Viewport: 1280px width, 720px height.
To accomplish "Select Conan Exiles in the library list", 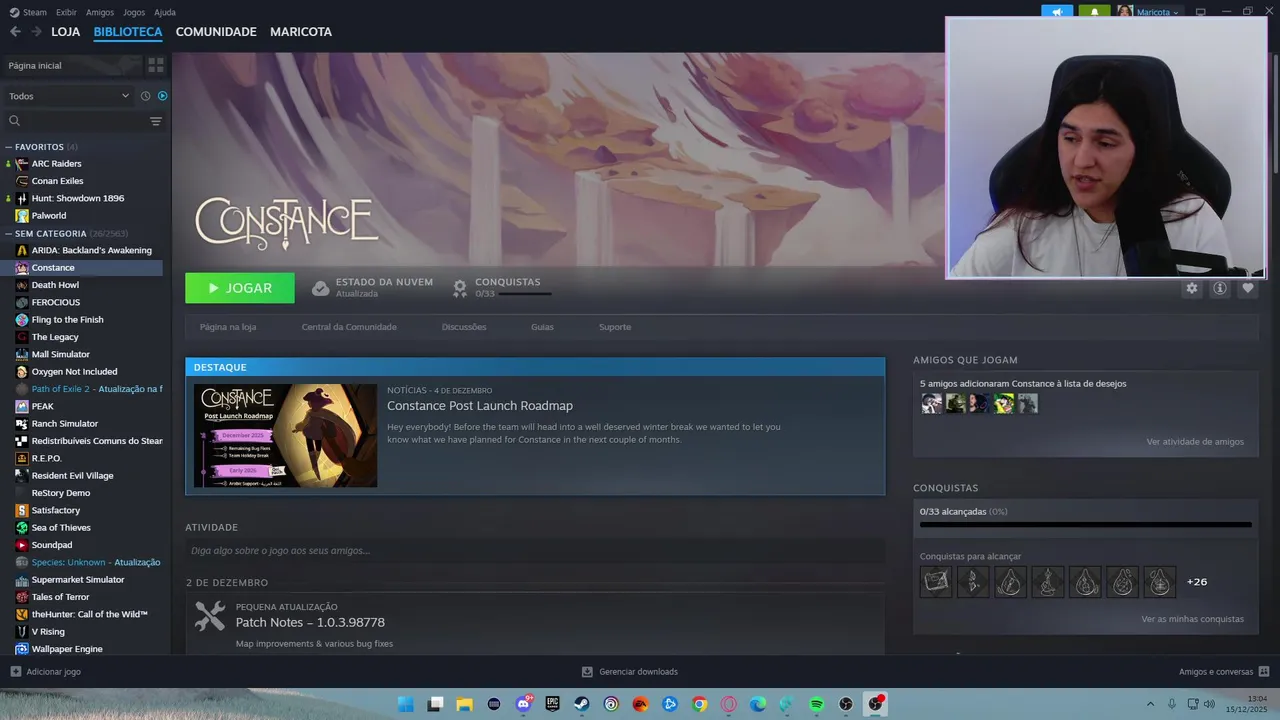I will (x=57, y=181).
